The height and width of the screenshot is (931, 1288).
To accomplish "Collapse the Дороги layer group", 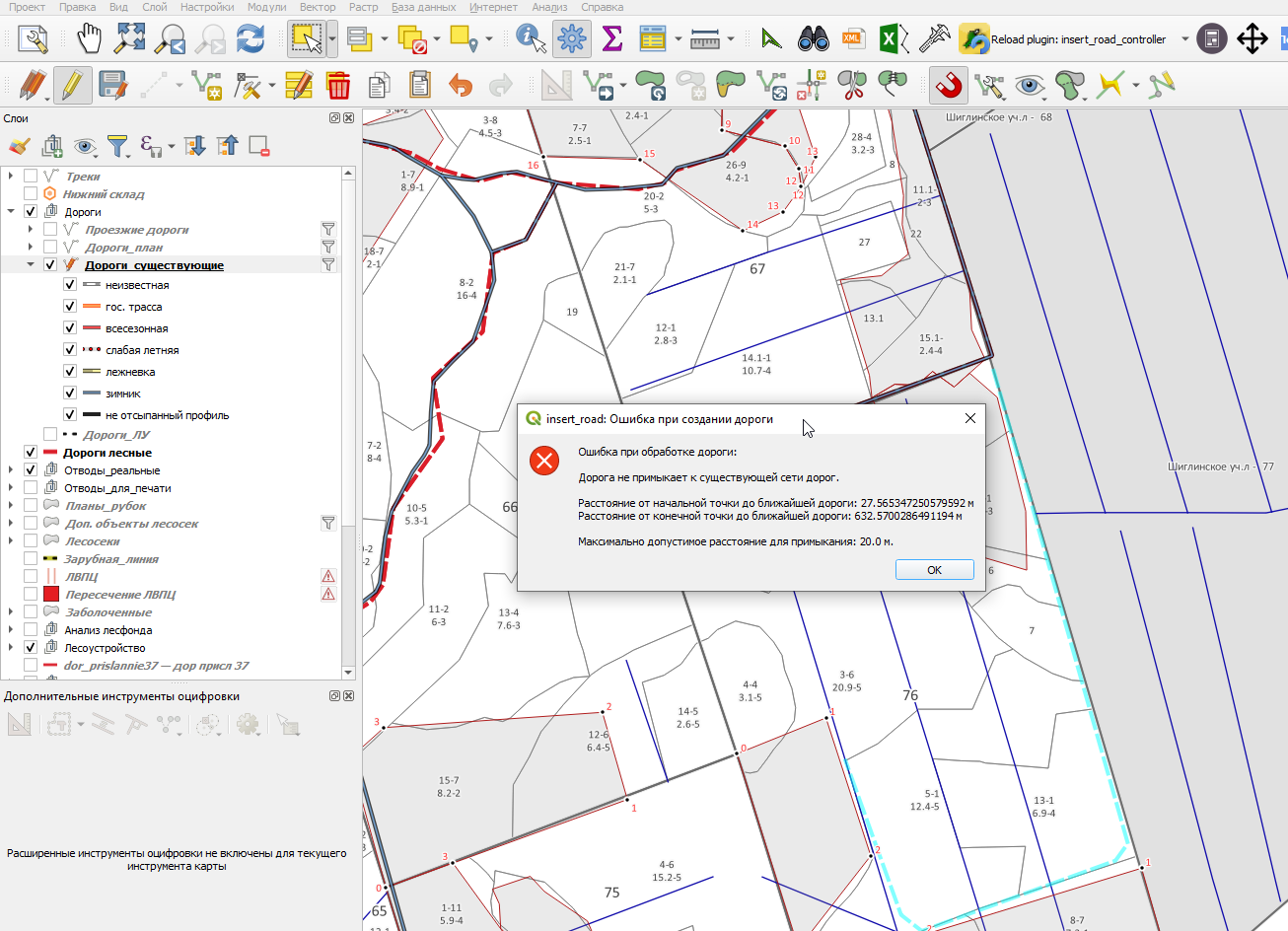I will [x=11, y=212].
